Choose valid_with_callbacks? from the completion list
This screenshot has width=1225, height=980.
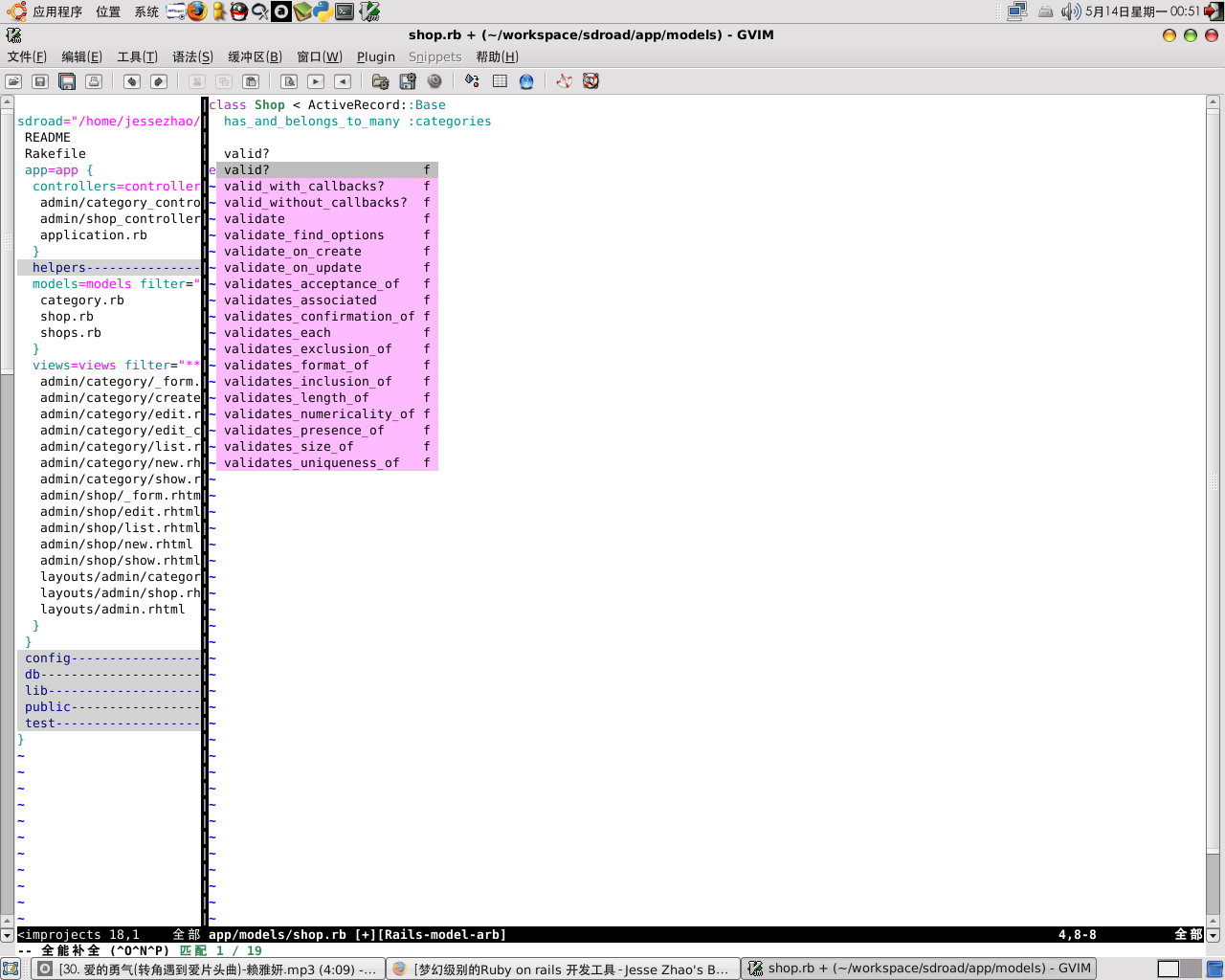point(327,187)
